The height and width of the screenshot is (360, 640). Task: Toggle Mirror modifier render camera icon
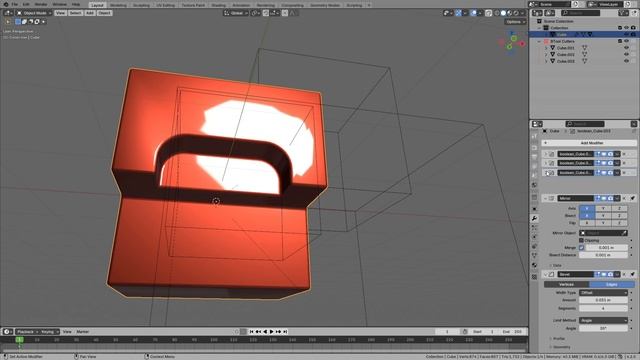pos(611,198)
